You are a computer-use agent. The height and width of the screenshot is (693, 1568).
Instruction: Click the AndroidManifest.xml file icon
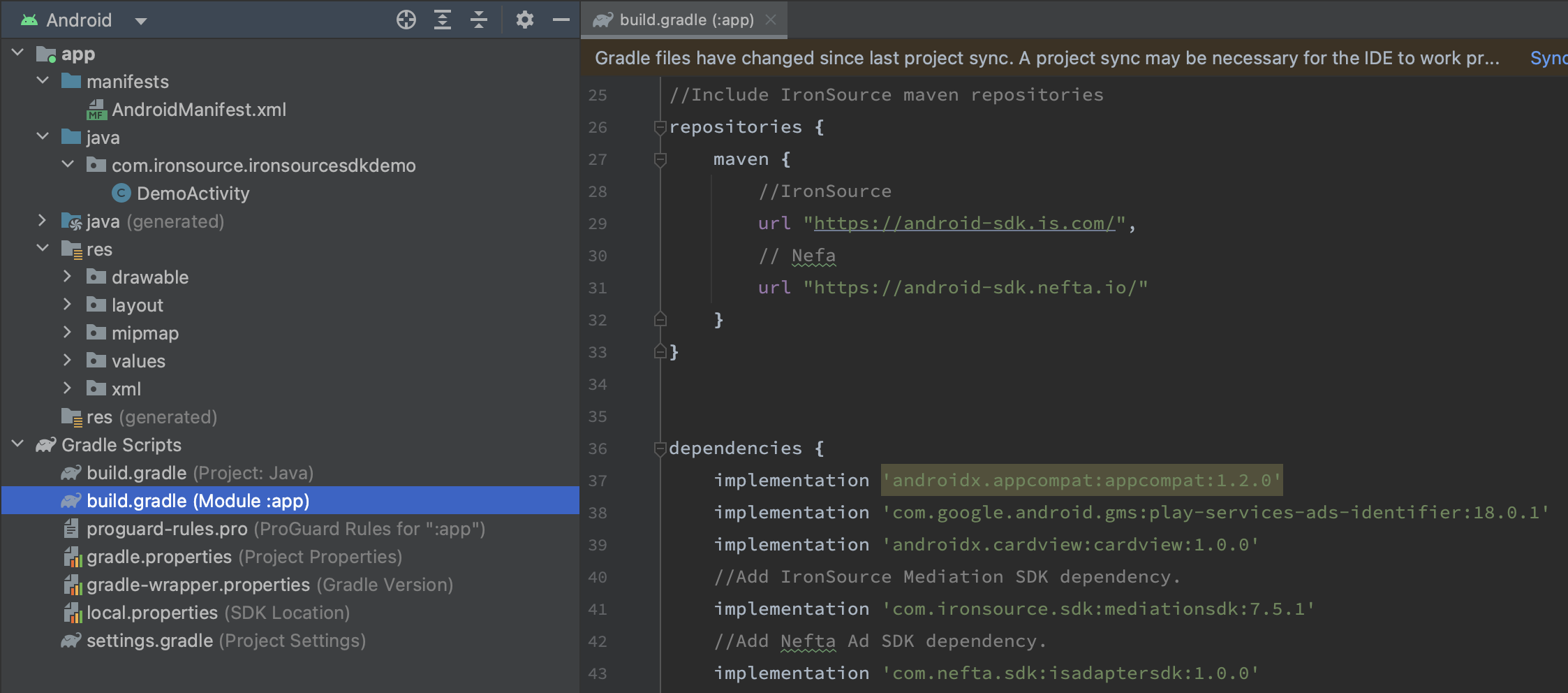pyautogui.click(x=96, y=110)
